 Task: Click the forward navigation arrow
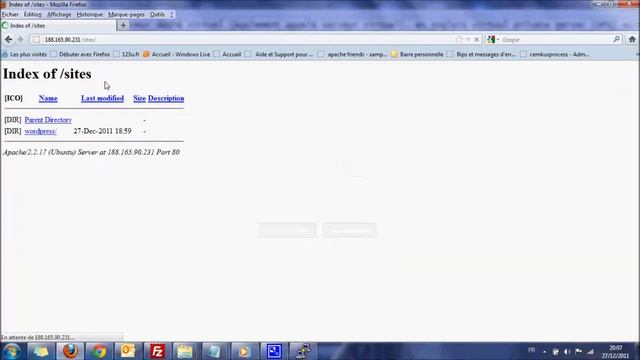[x=20, y=40]
